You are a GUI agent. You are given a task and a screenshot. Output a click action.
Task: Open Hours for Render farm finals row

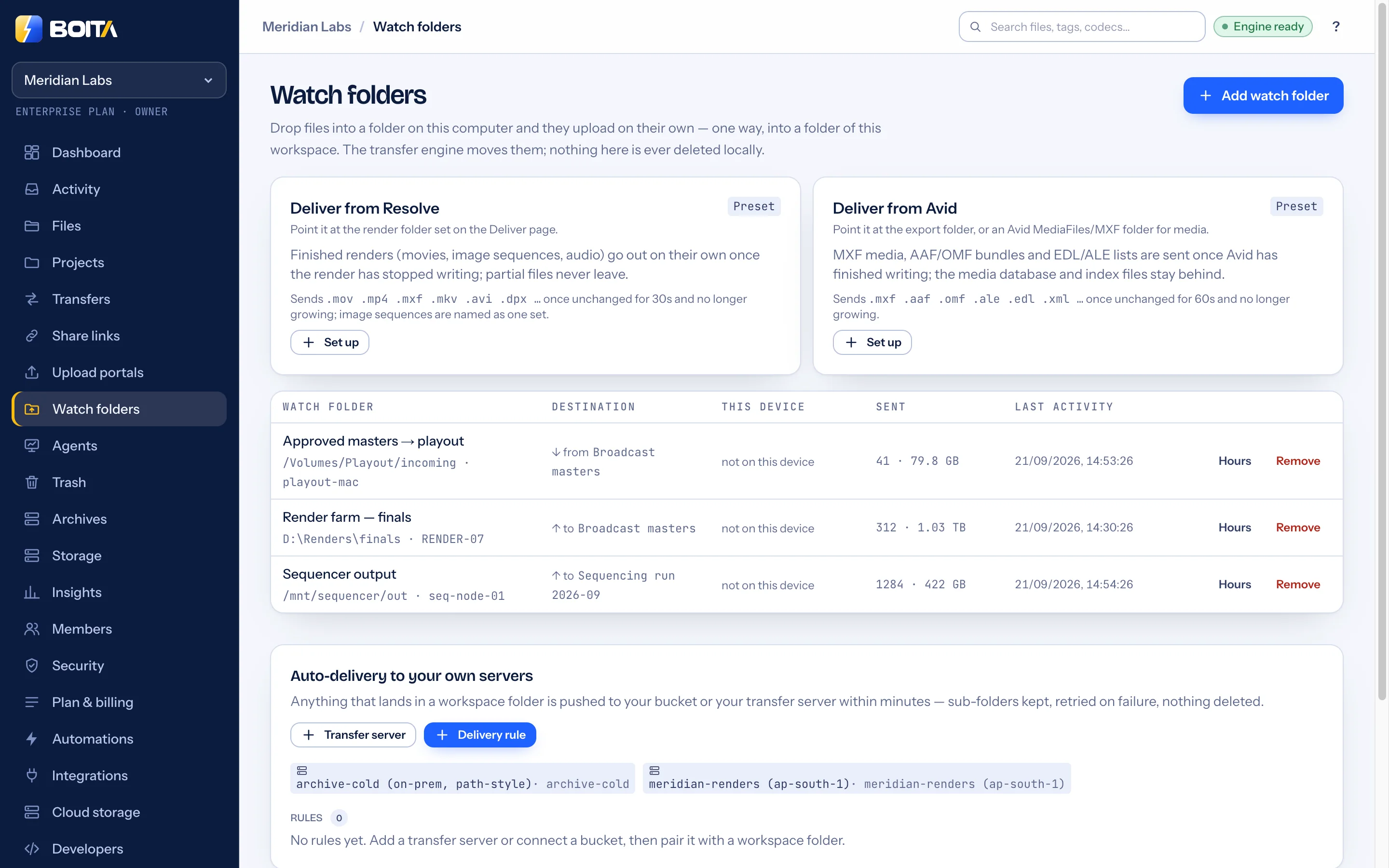(x=1235, y=528)
